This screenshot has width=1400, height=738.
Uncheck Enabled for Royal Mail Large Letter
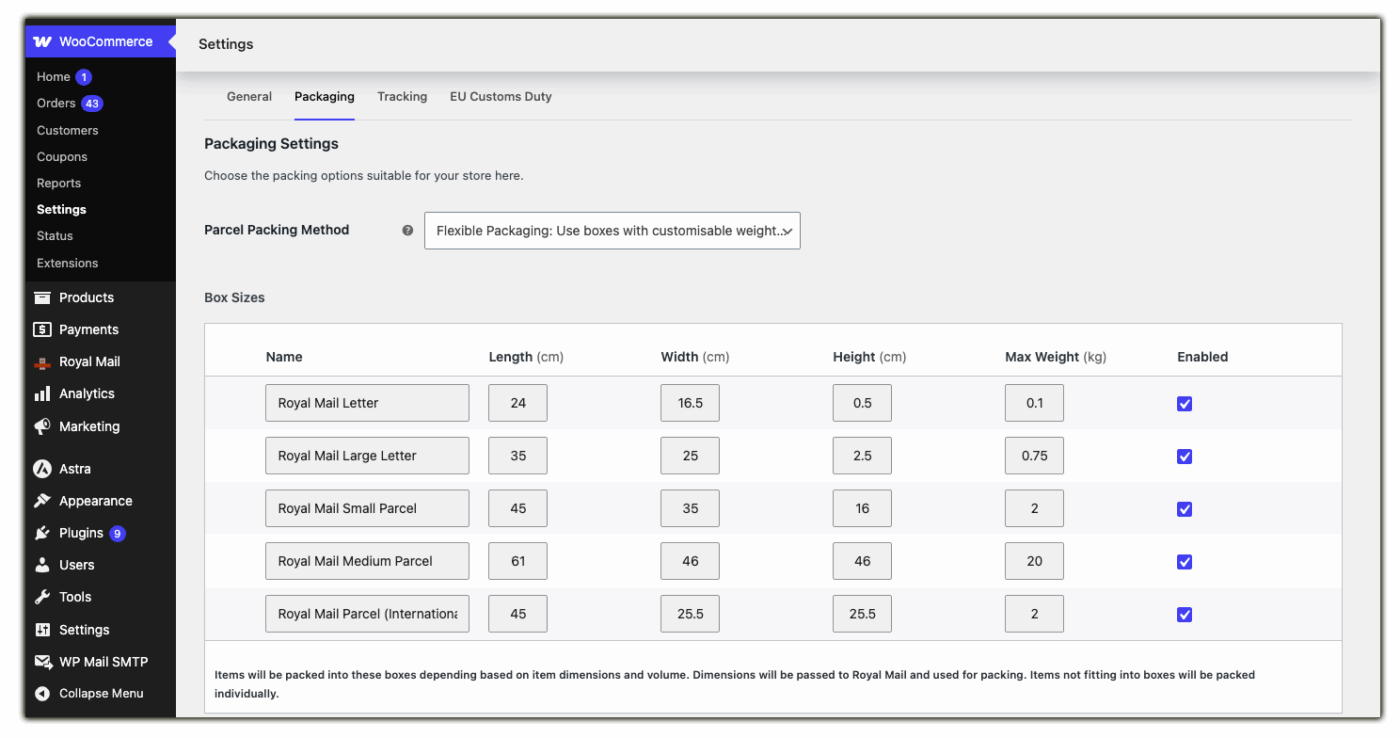[1185, 456]
